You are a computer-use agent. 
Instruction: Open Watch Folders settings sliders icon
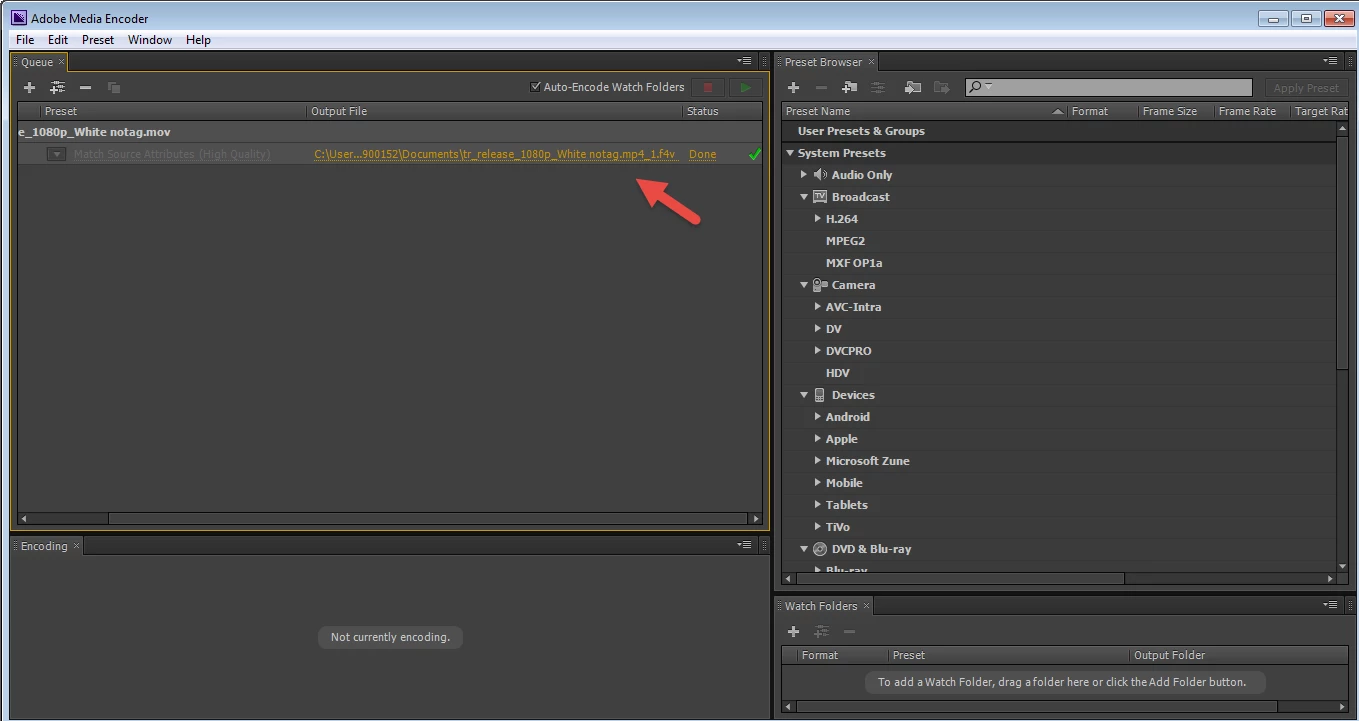point(821,632)
